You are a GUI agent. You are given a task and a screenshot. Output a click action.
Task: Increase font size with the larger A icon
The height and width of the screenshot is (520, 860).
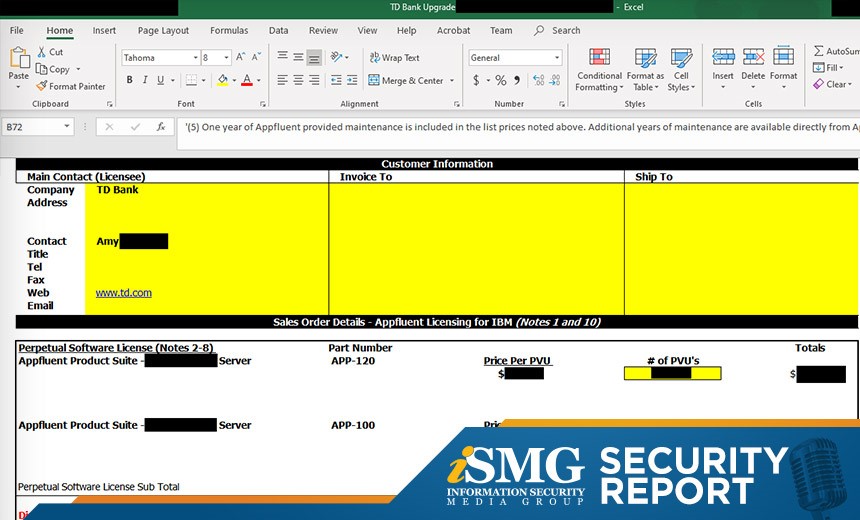click(x=240, y=57)
